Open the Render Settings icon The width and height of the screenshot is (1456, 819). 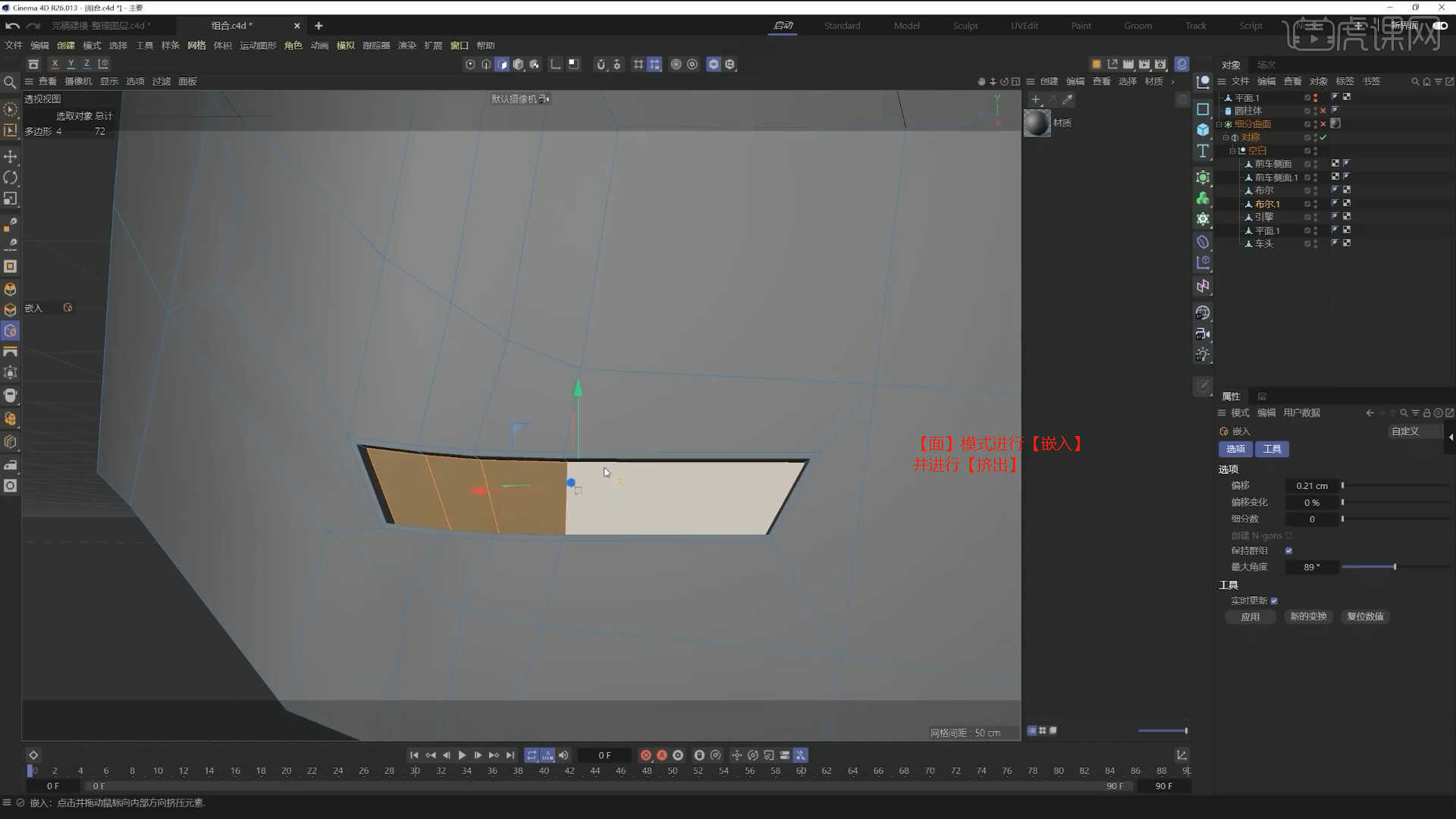pyautogui.click(x=1160, y=64)
